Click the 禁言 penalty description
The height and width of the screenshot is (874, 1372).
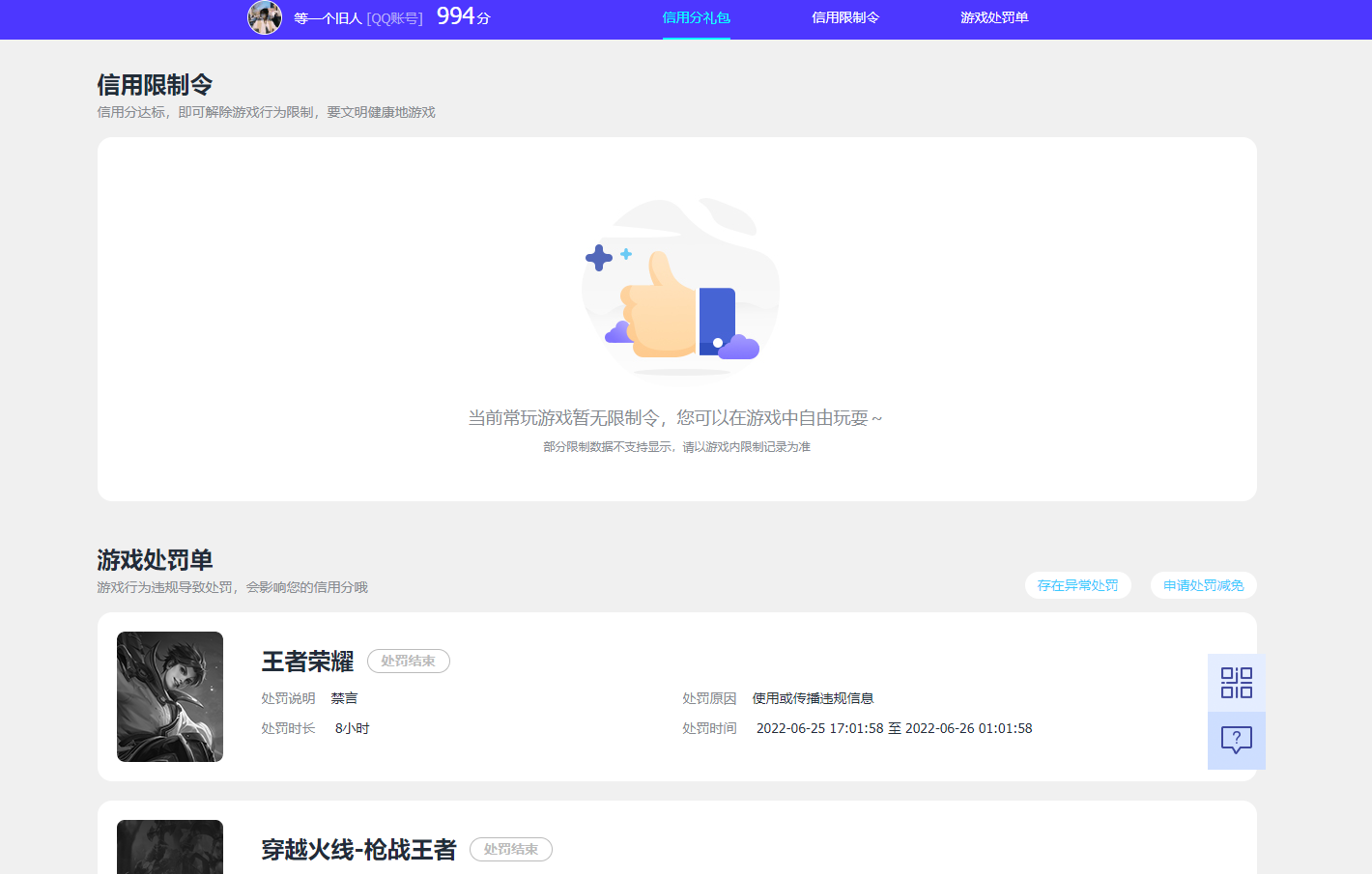click(344, 698)
